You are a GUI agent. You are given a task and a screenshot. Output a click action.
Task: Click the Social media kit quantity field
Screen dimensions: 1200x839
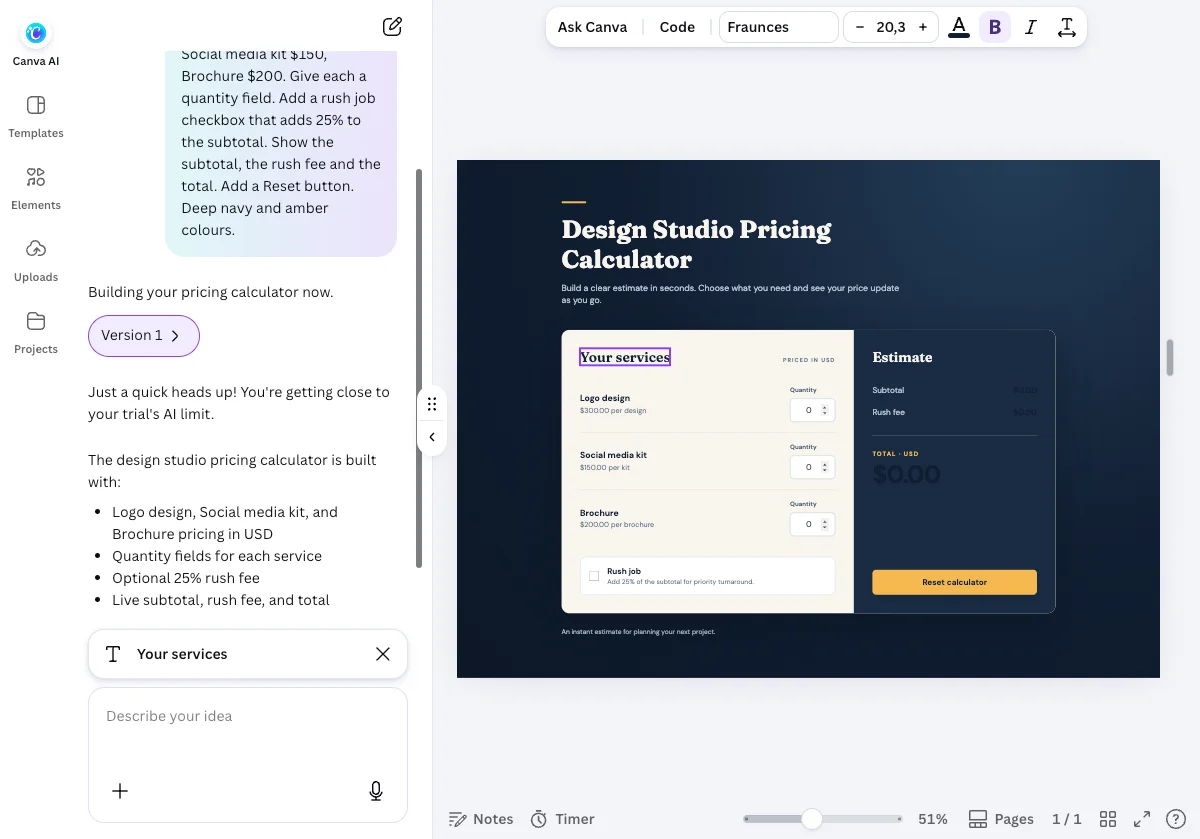tap(812, 467)
